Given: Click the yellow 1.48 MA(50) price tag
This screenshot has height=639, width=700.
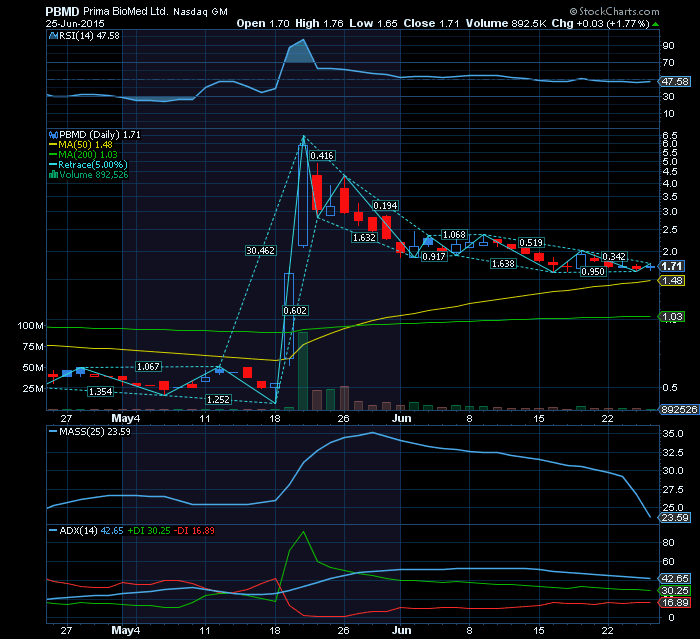Looking at the screenshot, I should (672, 281).
